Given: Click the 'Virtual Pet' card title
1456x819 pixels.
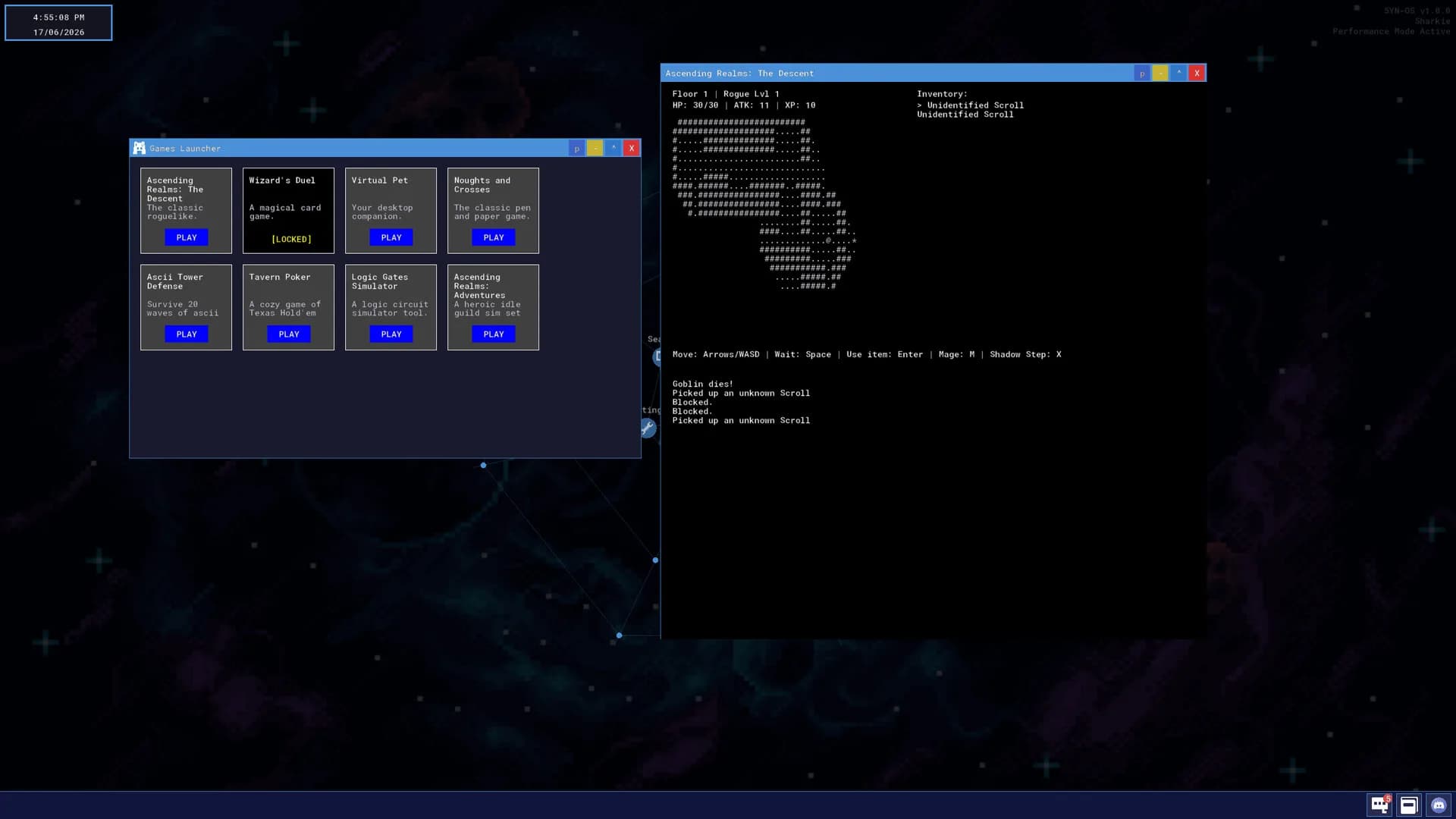Looking at the screenshot, I should coord(379,180).
